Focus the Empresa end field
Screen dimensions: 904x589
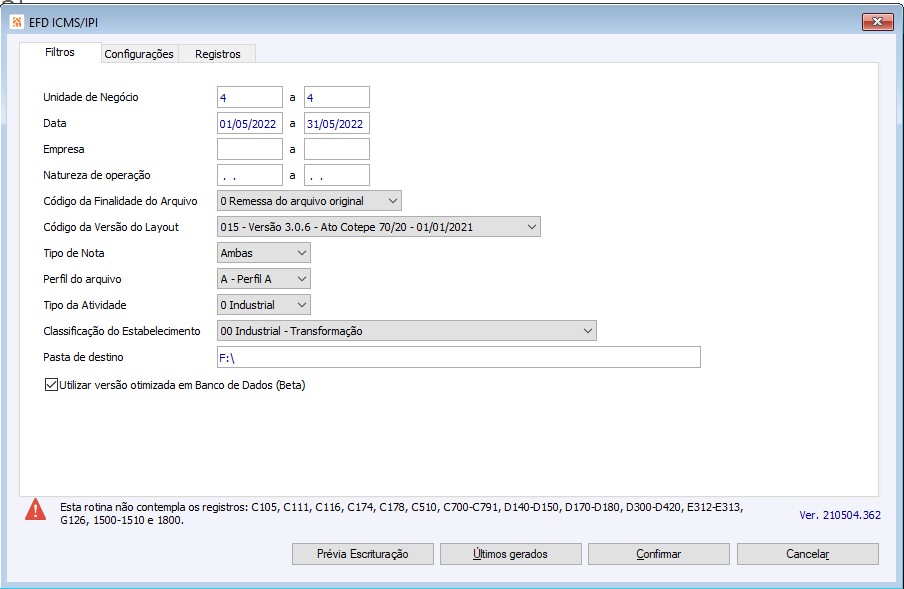point(337,149)
